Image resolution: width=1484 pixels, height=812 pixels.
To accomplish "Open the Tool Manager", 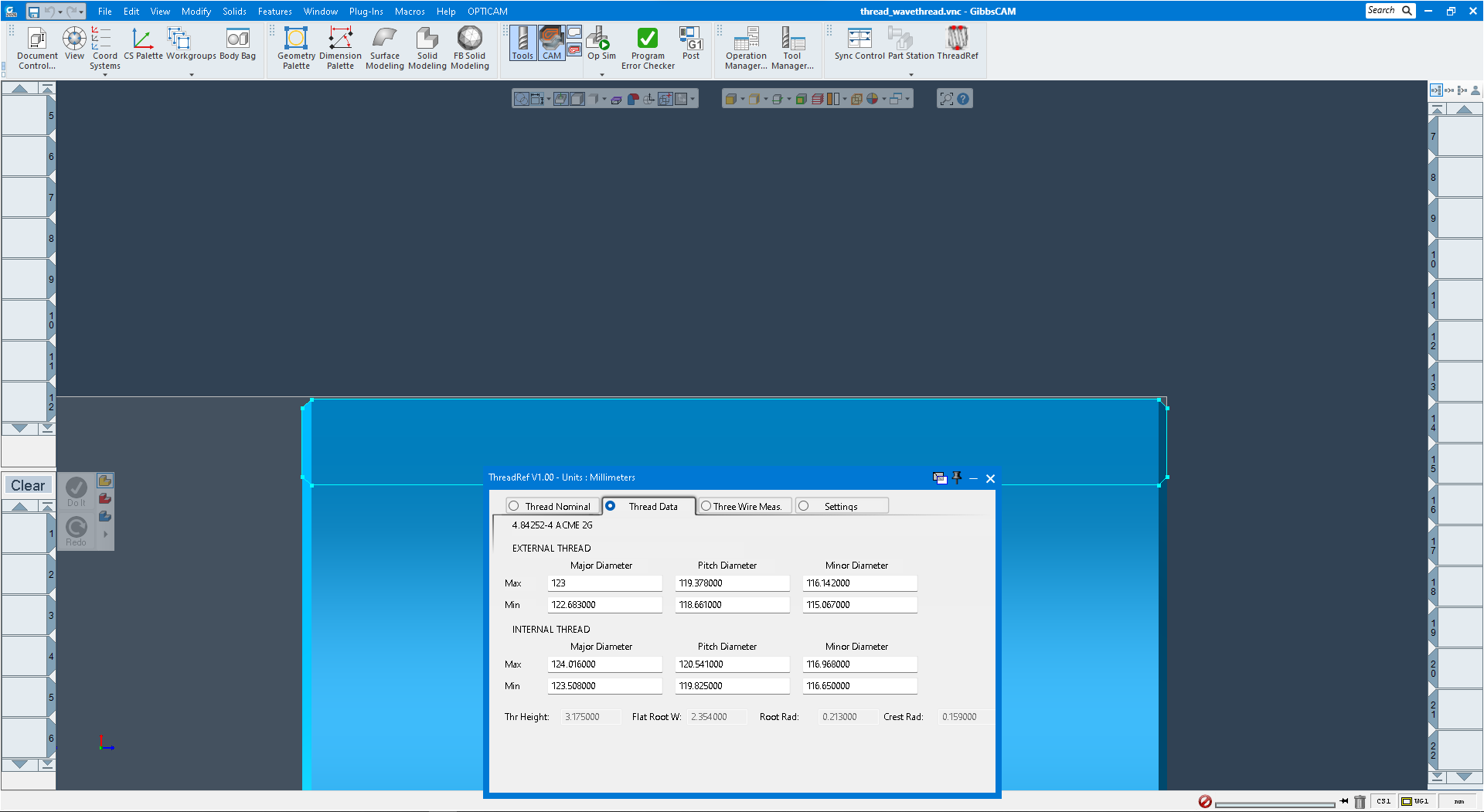I will tap(793, 42).
